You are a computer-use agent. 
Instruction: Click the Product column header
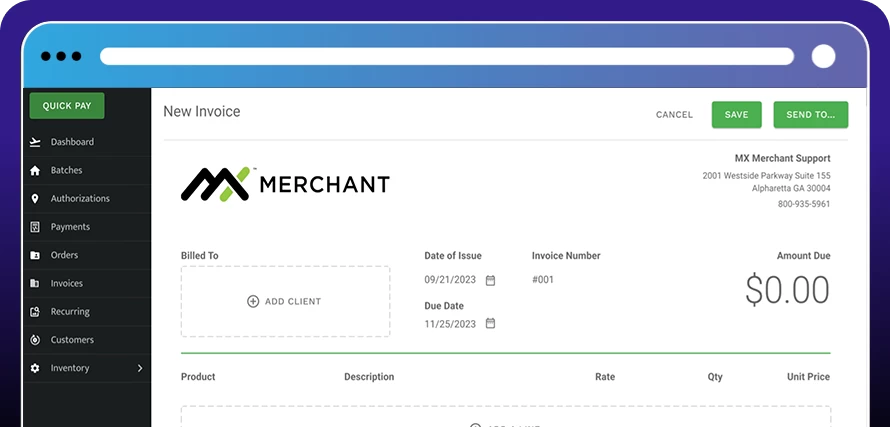(198, 377)
